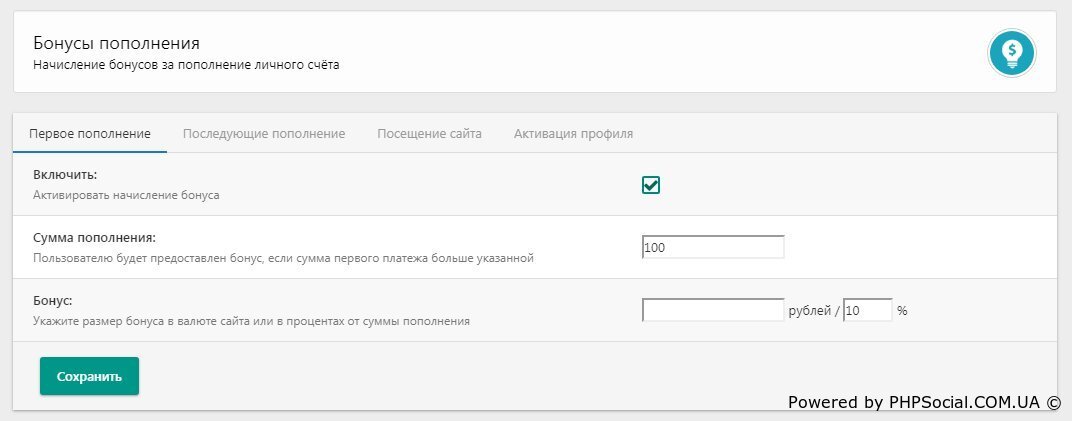Click the Сумма пополнения: setting label
Image resolution: width=1072 pixels, height=421 pixels.
pyautogui.click(x=95, y=238)
